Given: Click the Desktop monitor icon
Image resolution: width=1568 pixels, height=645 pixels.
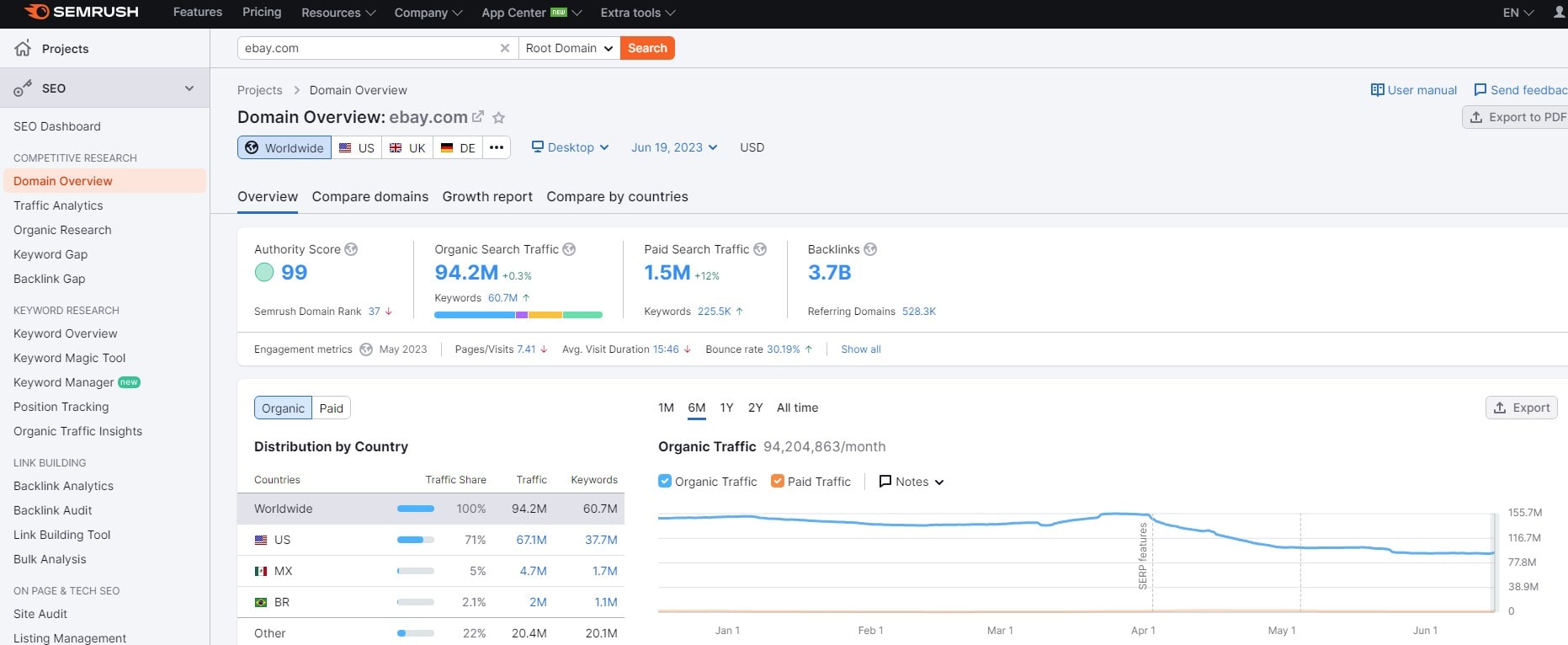Looking at the screenshot, I should click(538, 147).
